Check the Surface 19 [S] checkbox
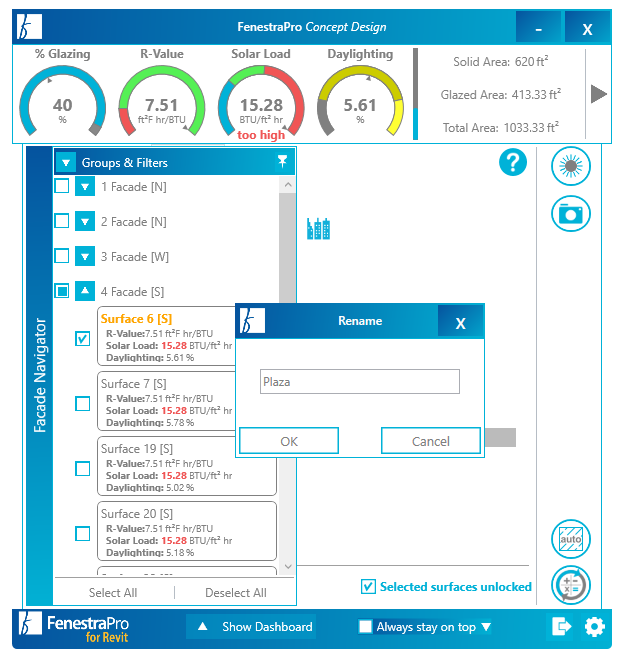 (82, 469)
